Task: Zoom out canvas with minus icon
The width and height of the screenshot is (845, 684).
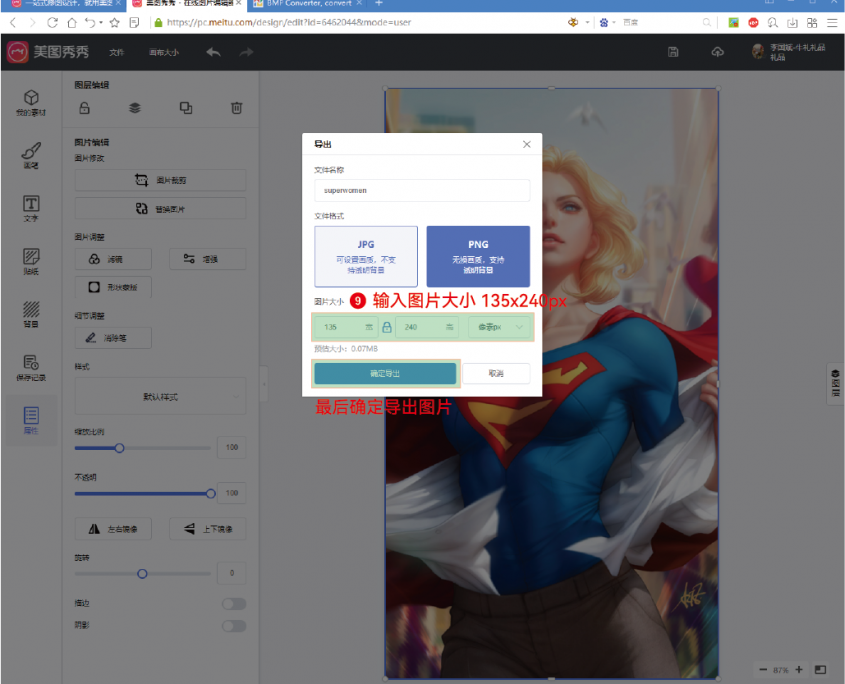Action: click(x=763, y=669)
